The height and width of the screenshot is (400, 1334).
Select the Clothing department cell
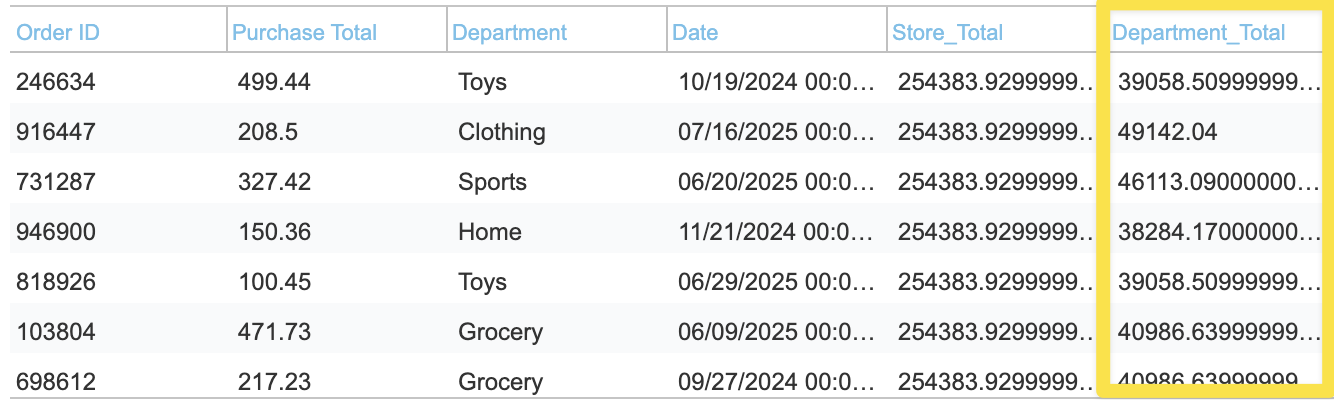click(x=502, y=132)
